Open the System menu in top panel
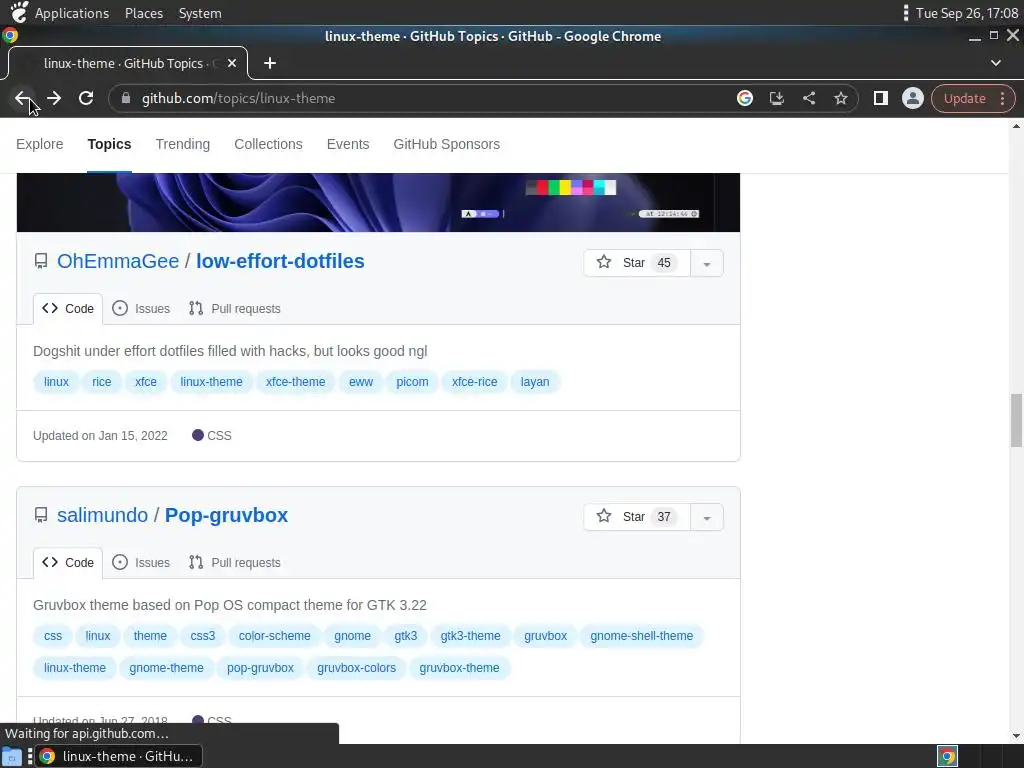The height and width of the screenshot is (768, 1024). tap(200, 13)
